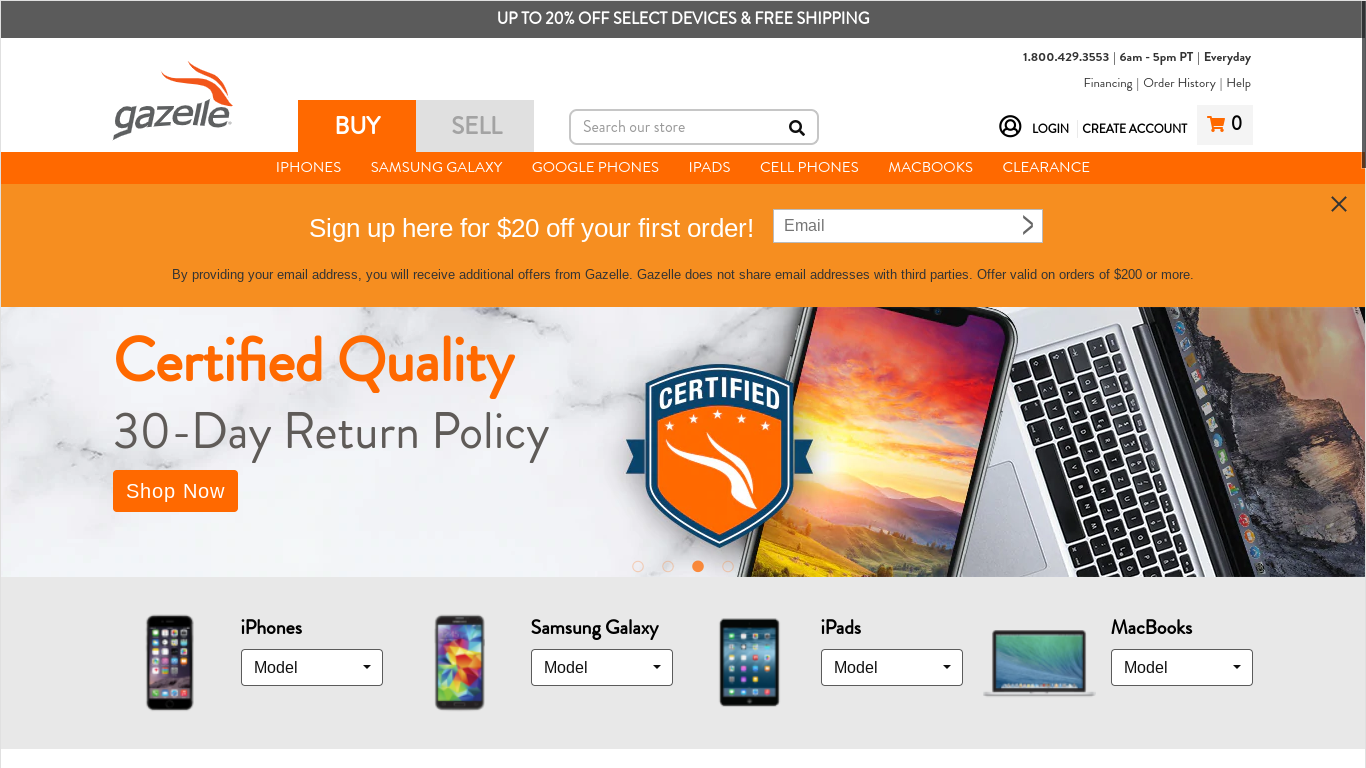The height and width of the screenshot is (768, 1366).
Task: Open the GOOGLE PHONES menu item
Action: point(595,167)
